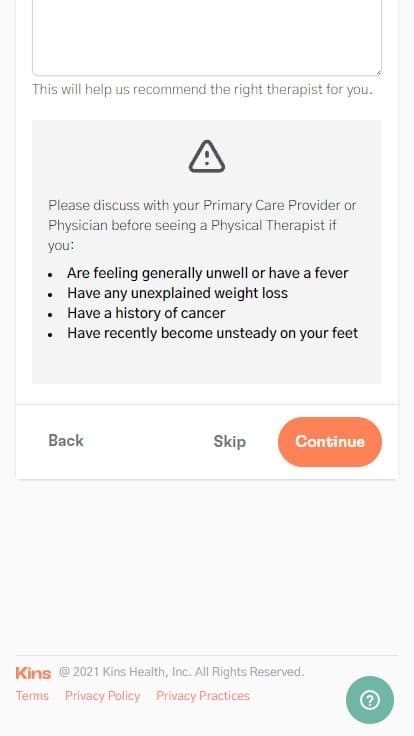Select 'Are feeling generally unwell' bullet item

[207, 273]
